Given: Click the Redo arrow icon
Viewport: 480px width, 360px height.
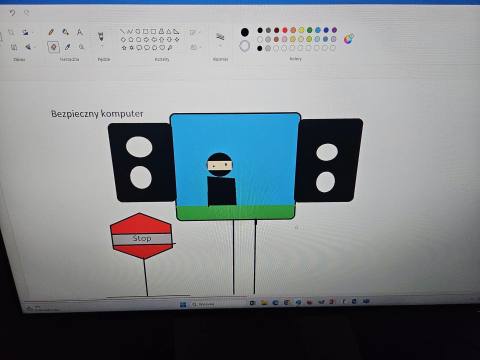Looking at the screenshot, I should (x=27, y=12).
